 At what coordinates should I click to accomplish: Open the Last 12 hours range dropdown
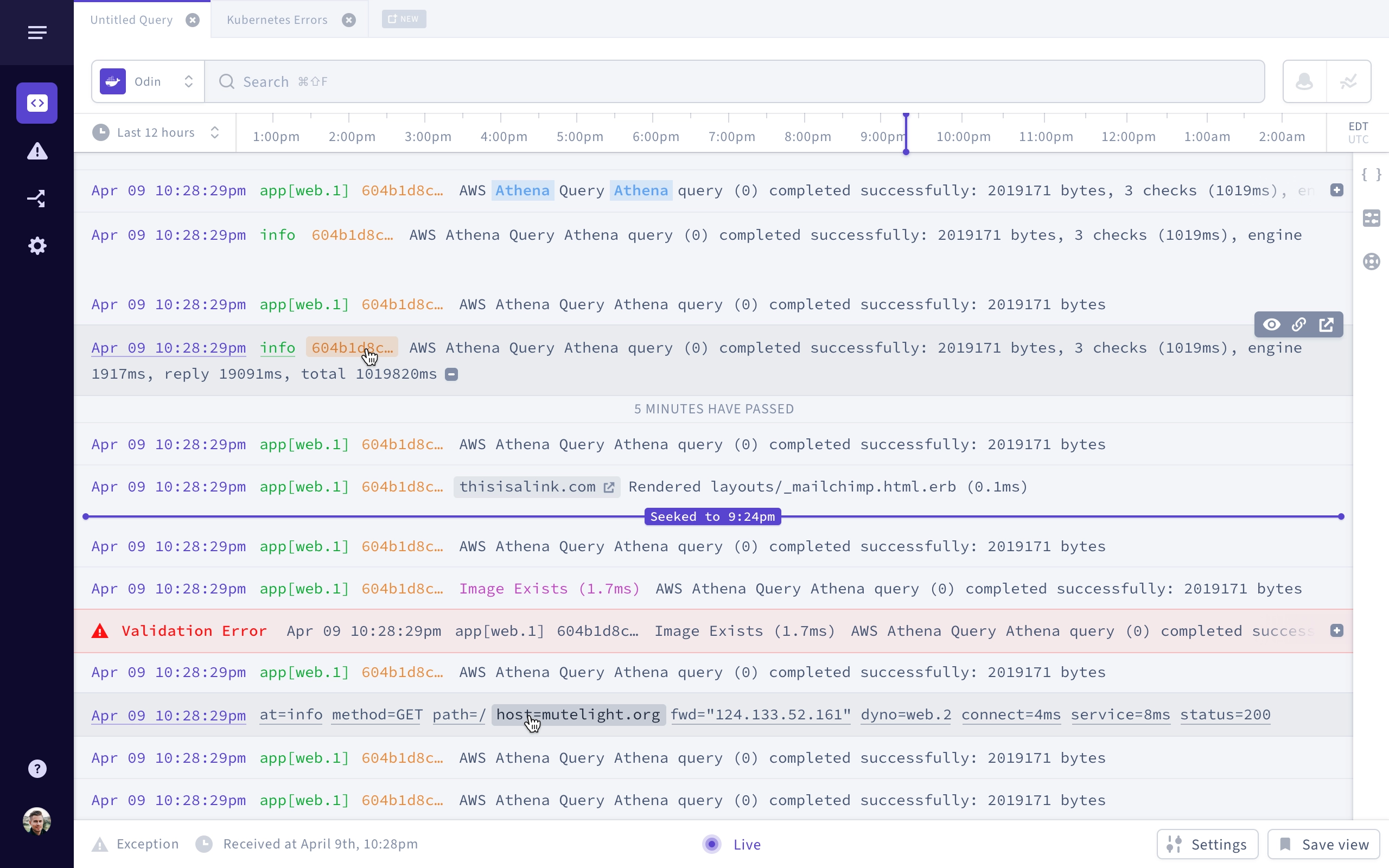(x=156, y=132)
